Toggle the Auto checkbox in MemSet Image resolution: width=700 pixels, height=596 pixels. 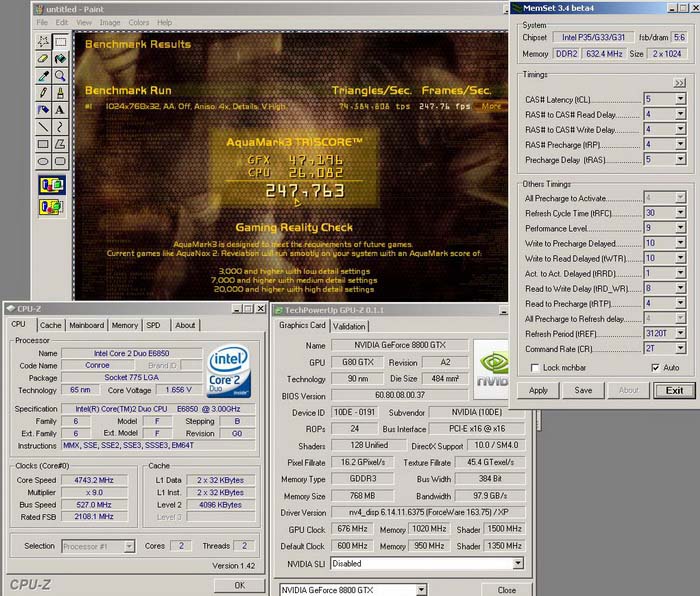click(655, 368)
